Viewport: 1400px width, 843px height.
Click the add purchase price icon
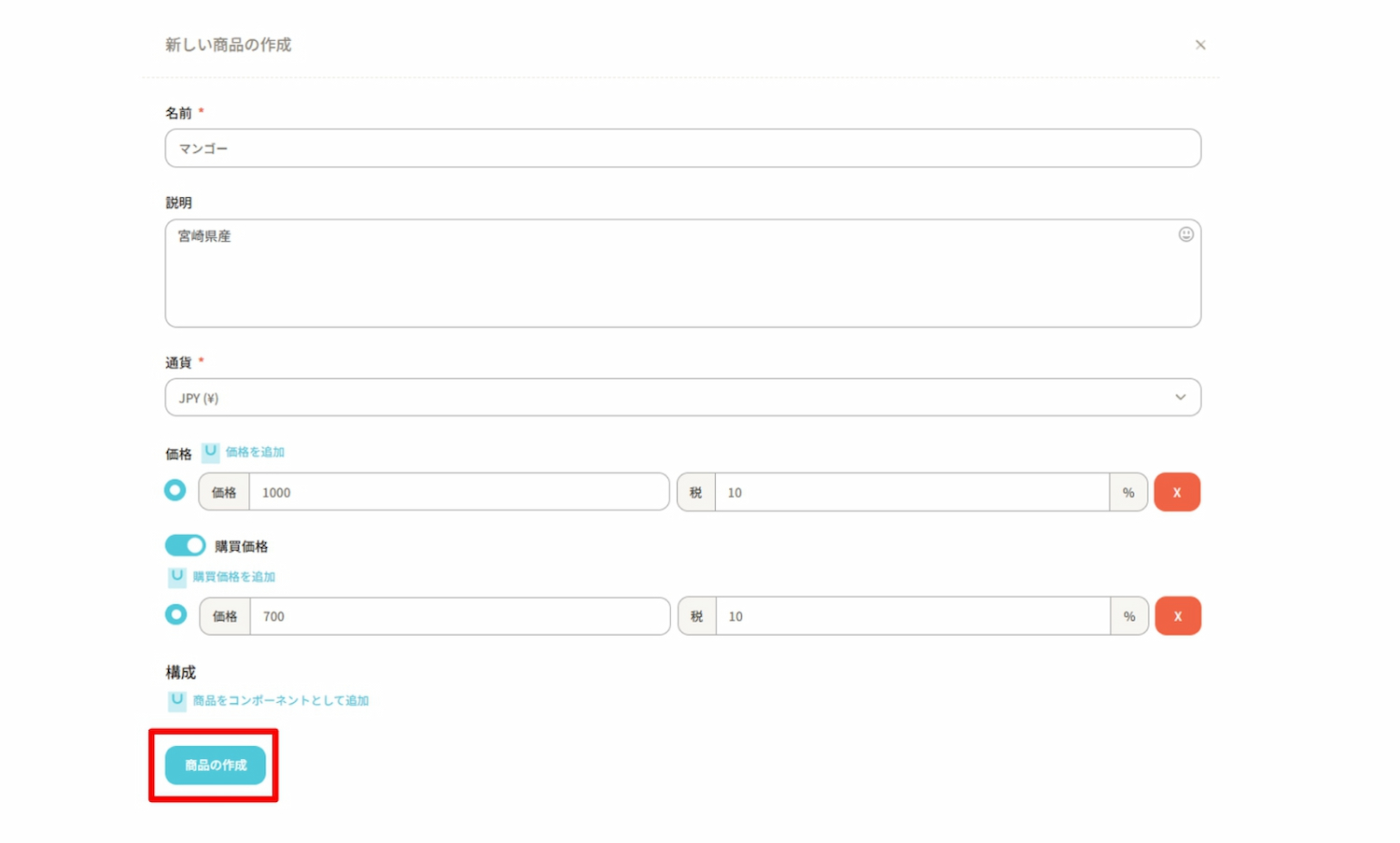(x=176, y=577)
